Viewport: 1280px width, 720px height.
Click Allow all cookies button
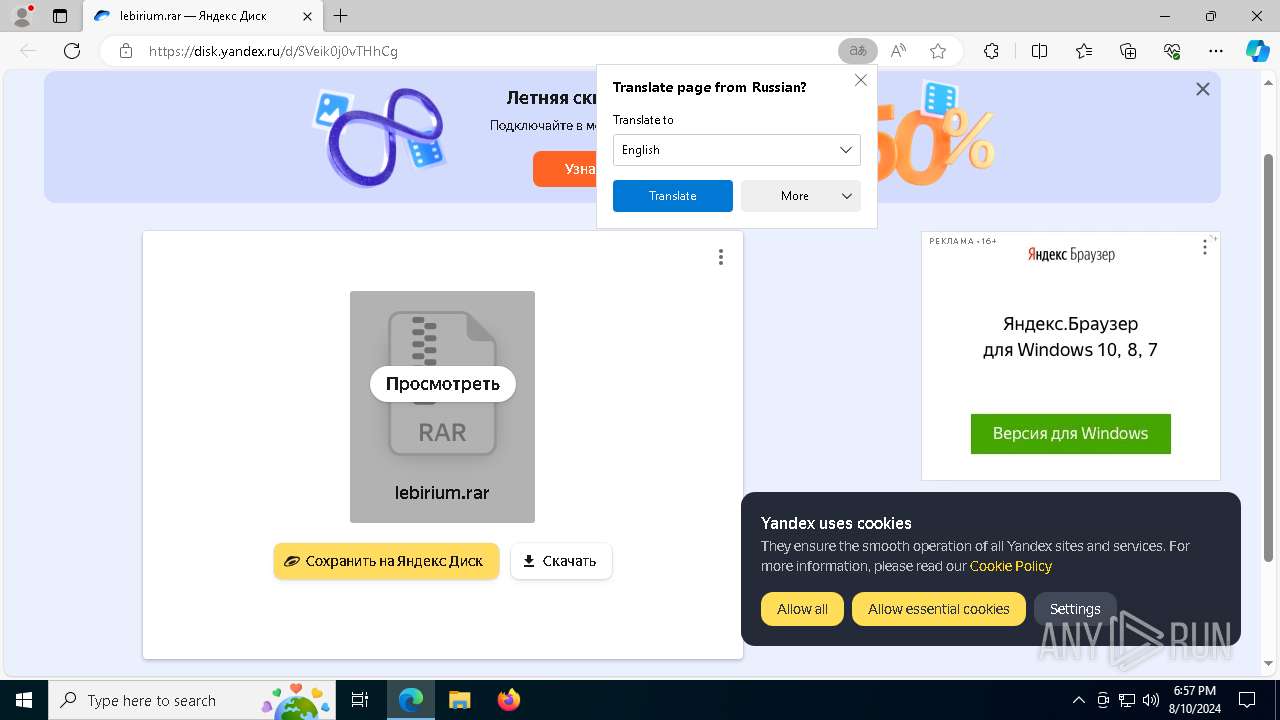[802, 609]
